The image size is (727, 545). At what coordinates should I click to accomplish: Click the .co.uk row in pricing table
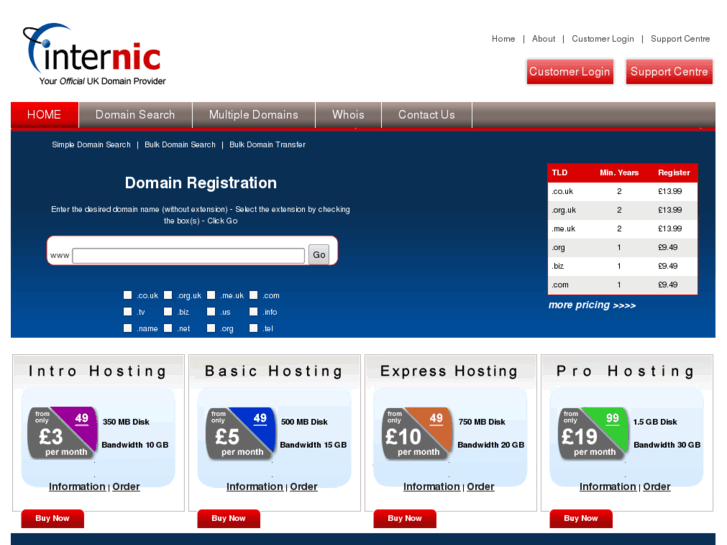tap(623, 192)
